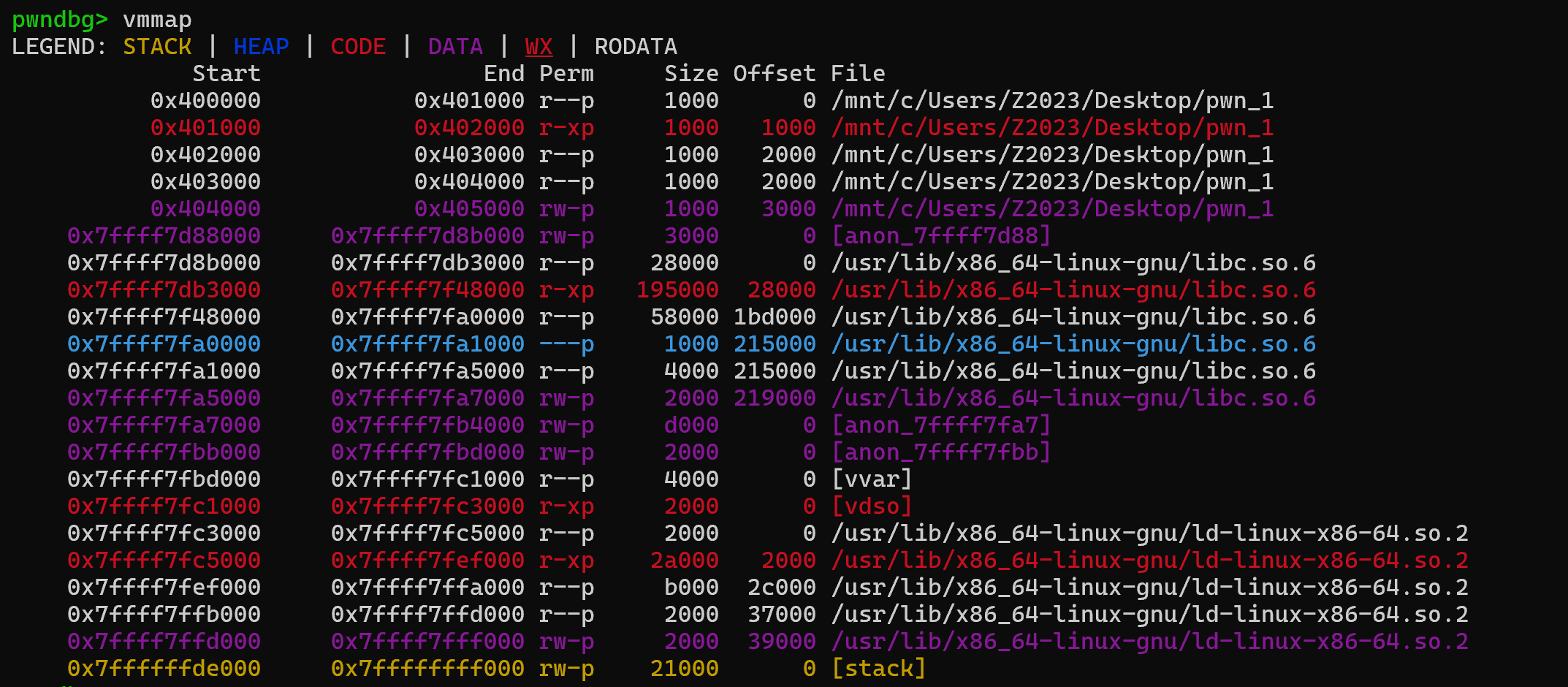Select stack end address 0x7ffffffff000

427,669
